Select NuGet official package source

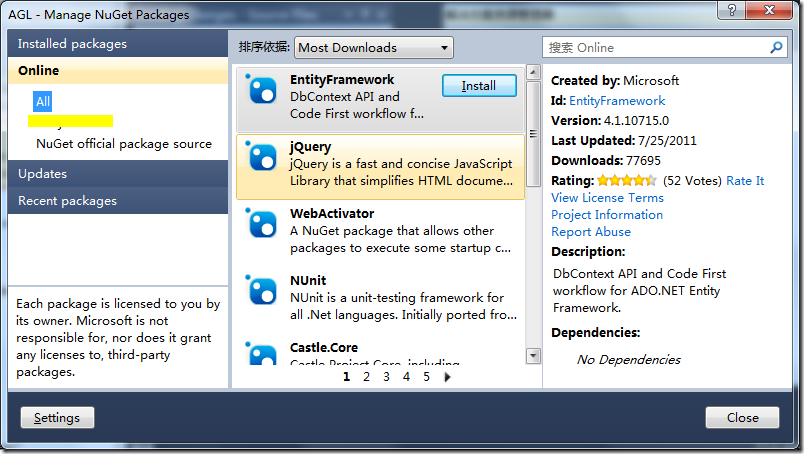pyautogui.click(x=124, y=144)
